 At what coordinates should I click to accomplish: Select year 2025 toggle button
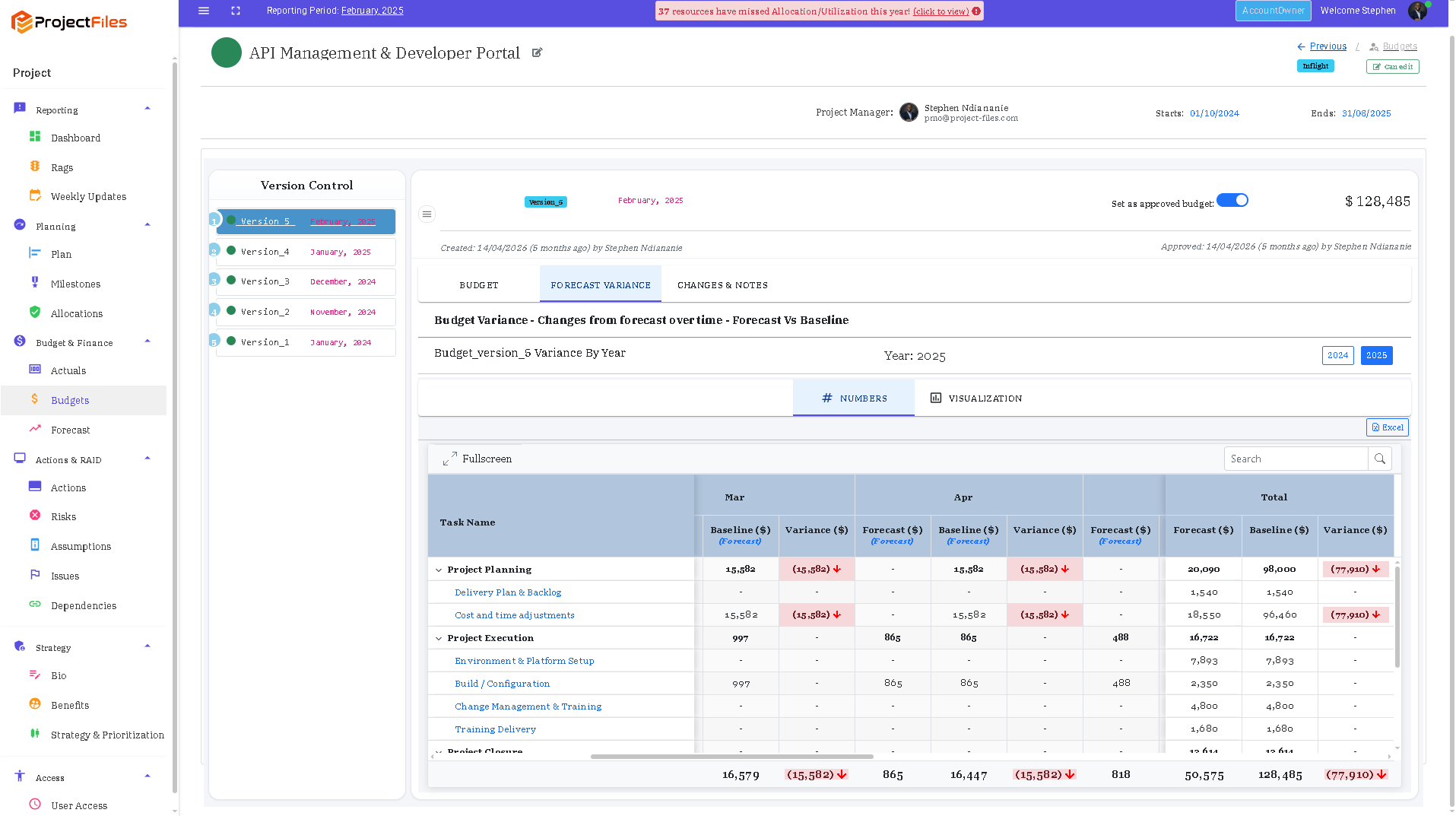[1377, 355]
